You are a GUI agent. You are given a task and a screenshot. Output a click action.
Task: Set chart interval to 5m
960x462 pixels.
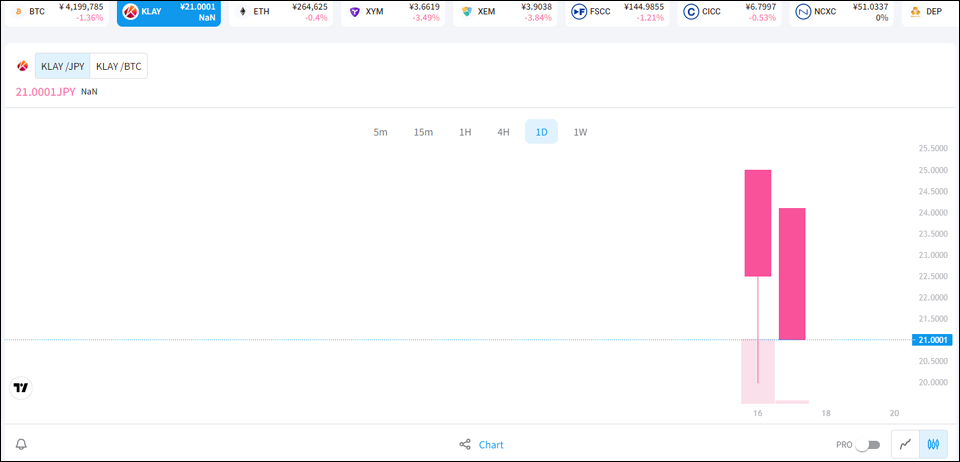(380, 132)
